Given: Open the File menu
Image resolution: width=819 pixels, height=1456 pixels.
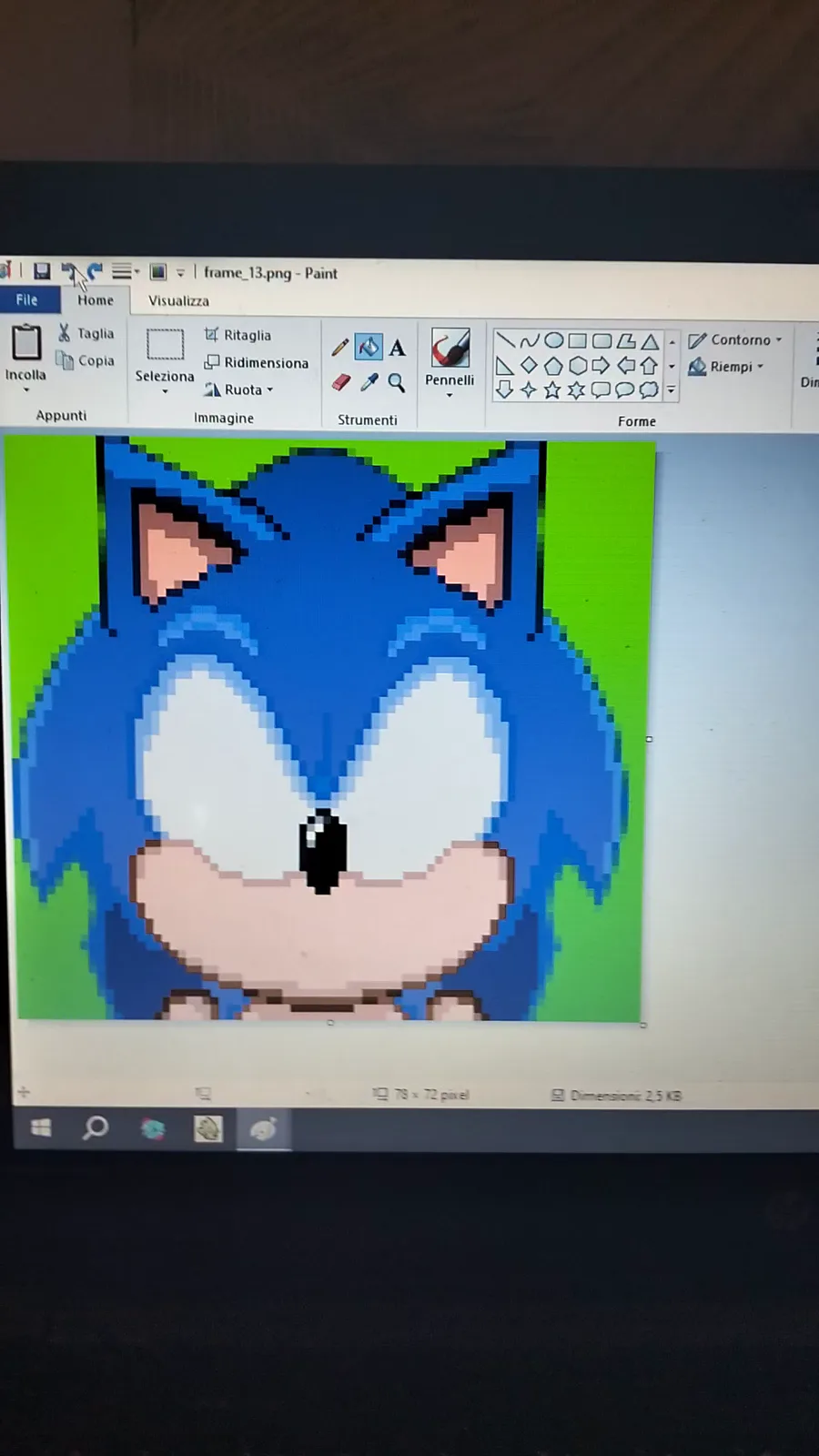Looking at the screenshot, I should [x=27, y=299].
